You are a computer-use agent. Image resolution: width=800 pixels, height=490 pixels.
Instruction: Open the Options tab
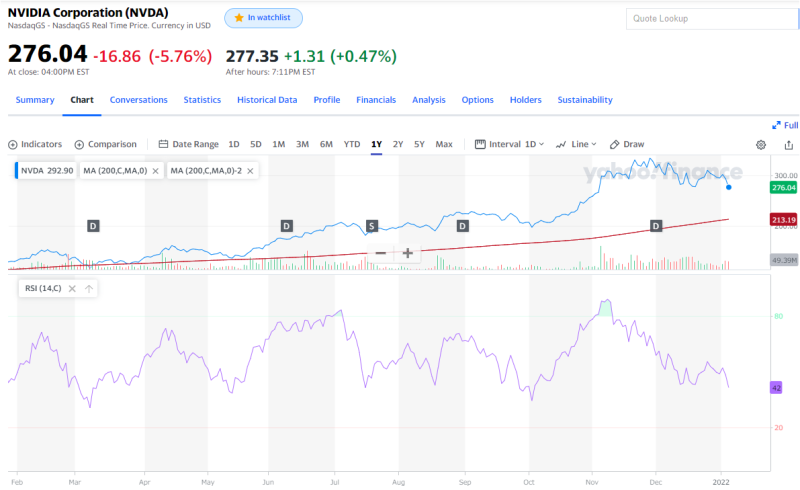coord(478,100)
